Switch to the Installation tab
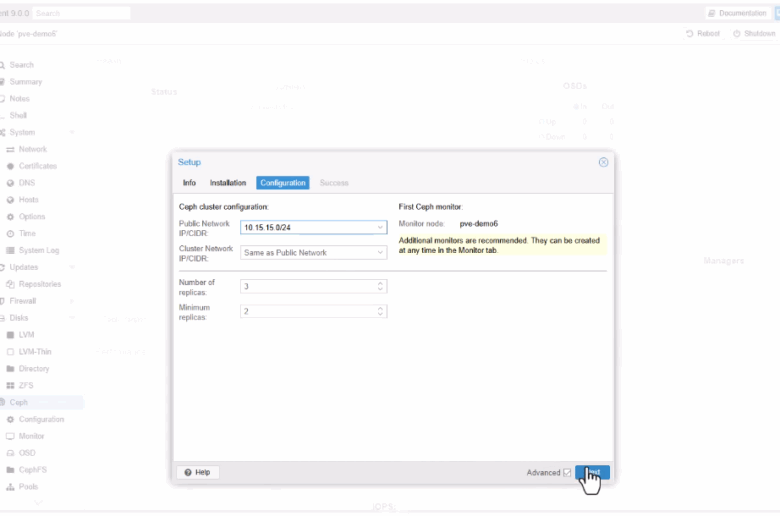The image size is (780, 516). [x=227, y=183]
